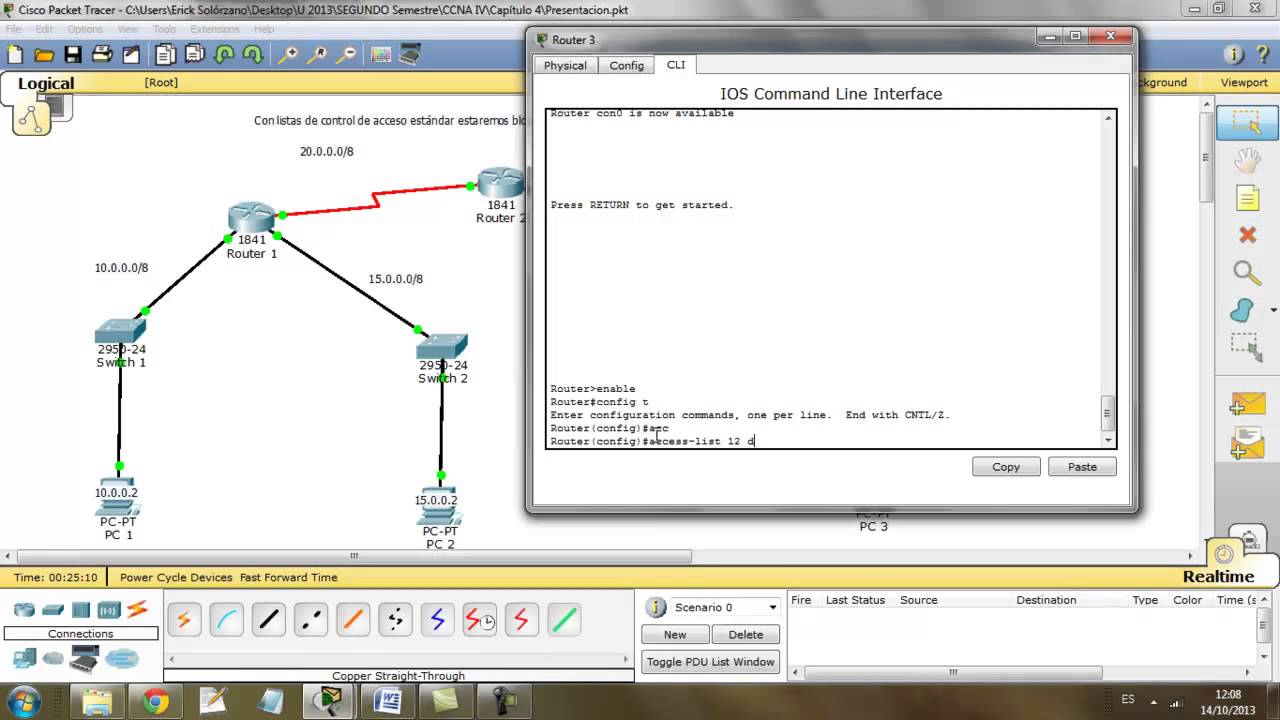Select the Routers device category
The height and width of the screenshot is (720, 1280).
24,610
